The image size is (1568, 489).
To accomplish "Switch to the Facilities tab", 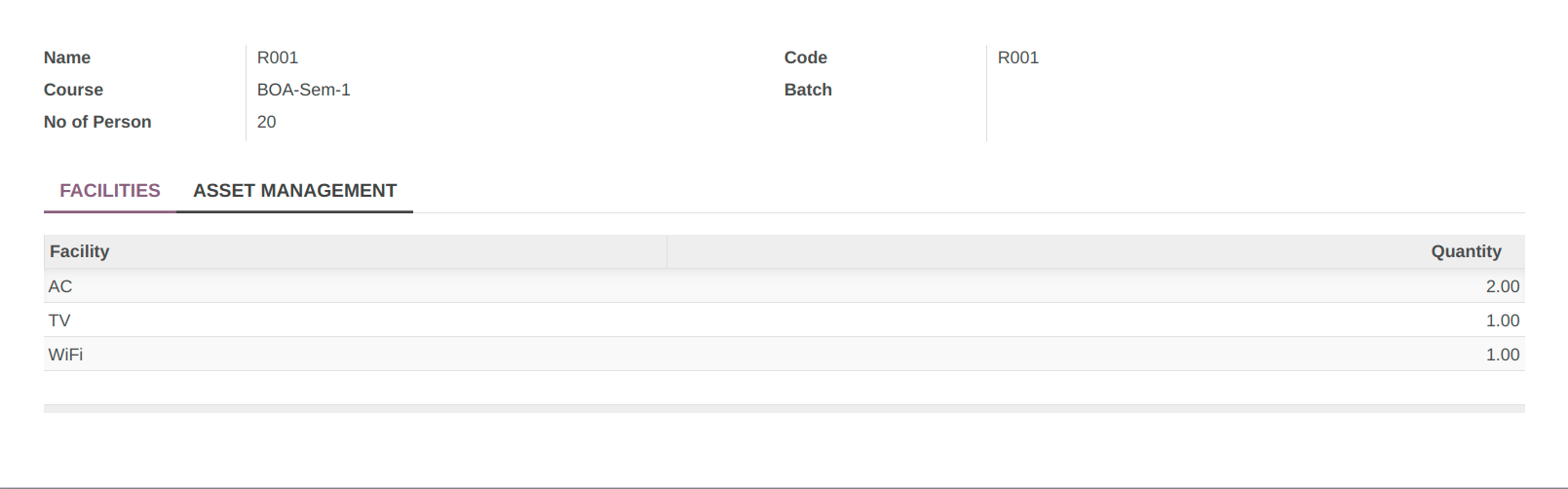I will click(110, 191).
